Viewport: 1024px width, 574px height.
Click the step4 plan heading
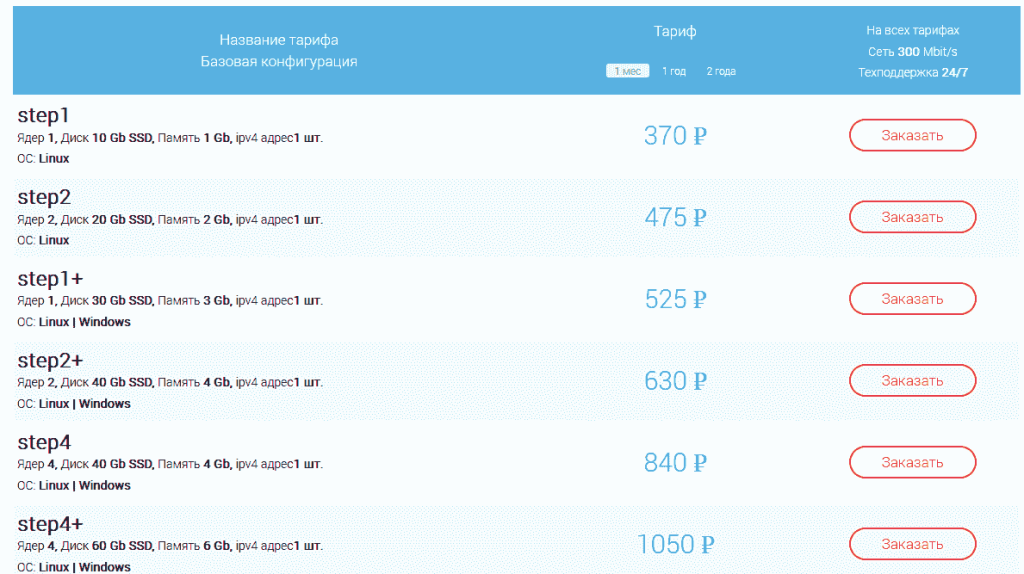click(x=44, y=443)
